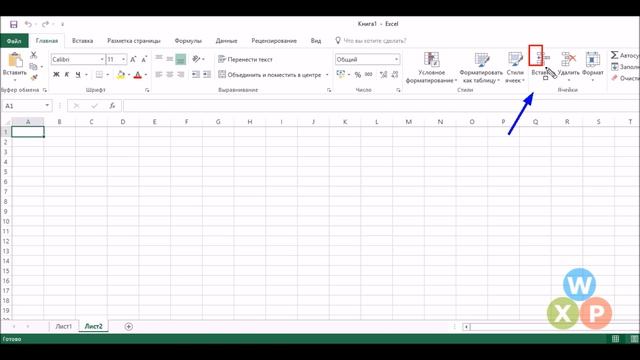
Task: Switch to the Данные tab
Action: tap(227, 41)
